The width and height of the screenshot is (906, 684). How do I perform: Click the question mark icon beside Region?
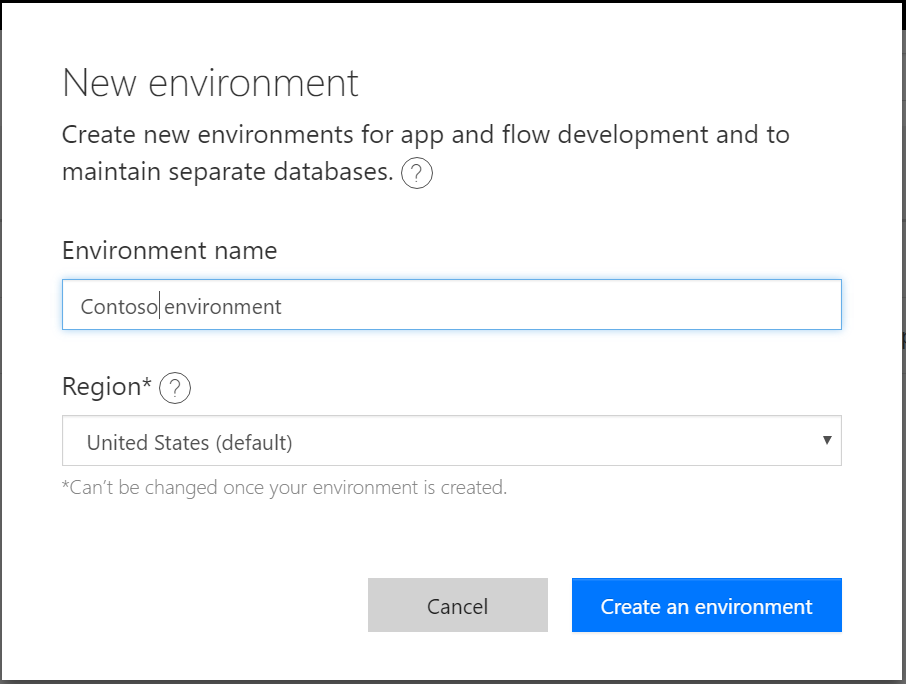[175, 388]
